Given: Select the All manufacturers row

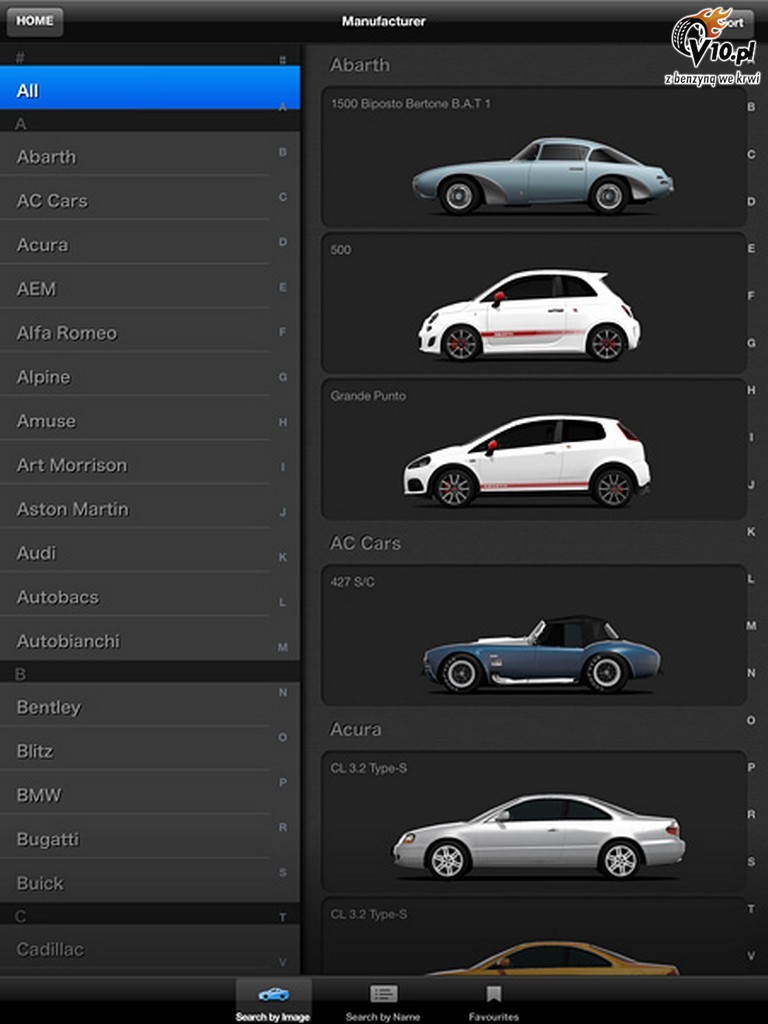Looking at the screenshot, I should tap(150, 88).
